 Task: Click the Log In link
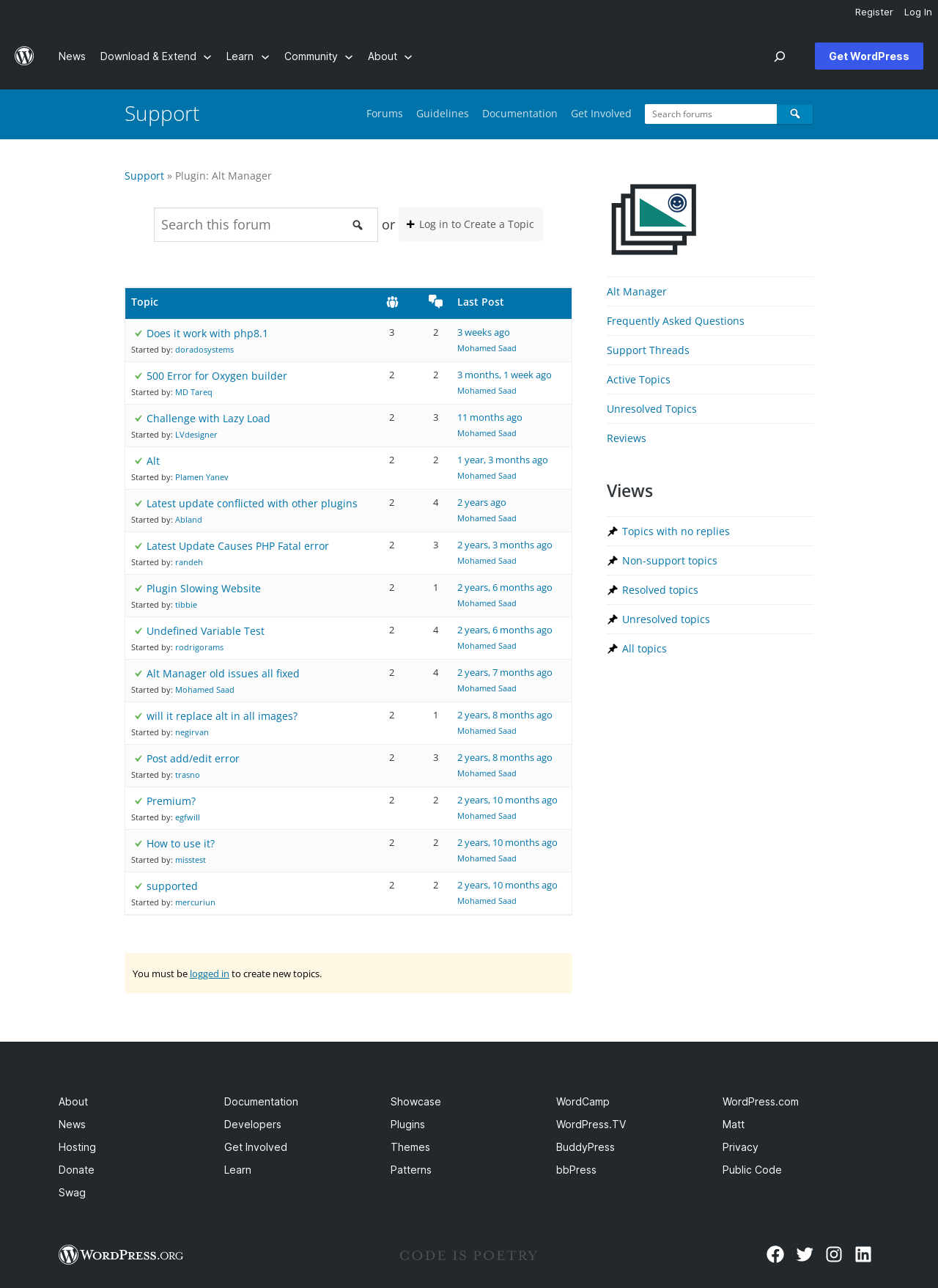point(917,12)
